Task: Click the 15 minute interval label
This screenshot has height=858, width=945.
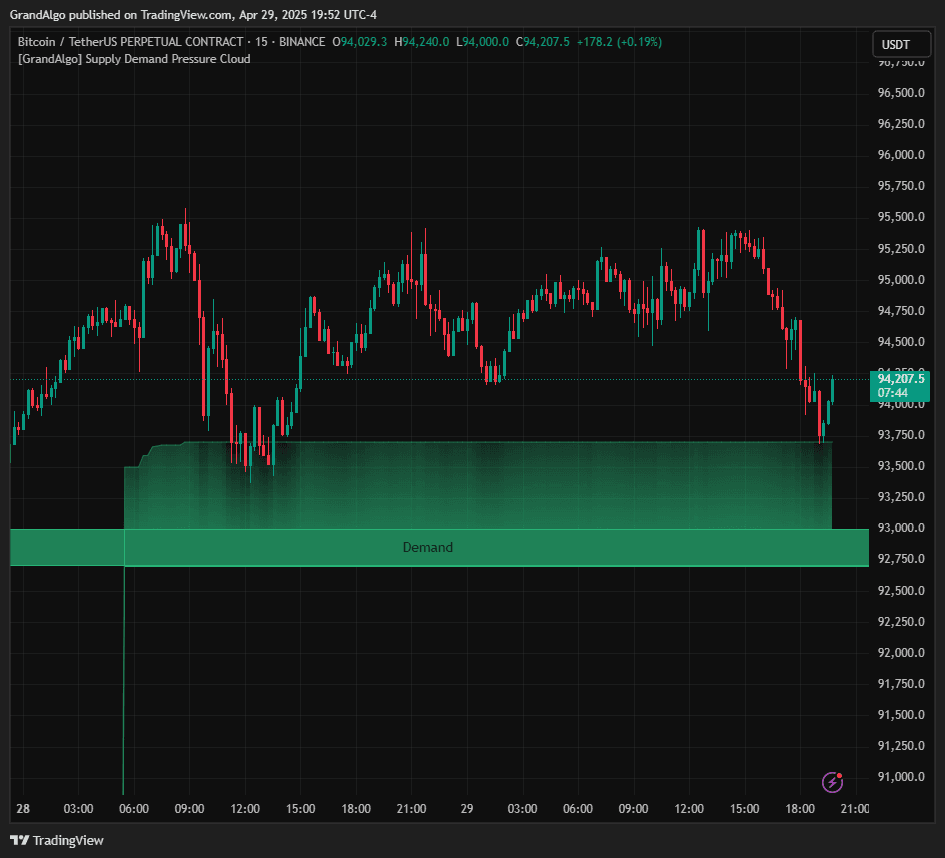Action: point(262,42)
